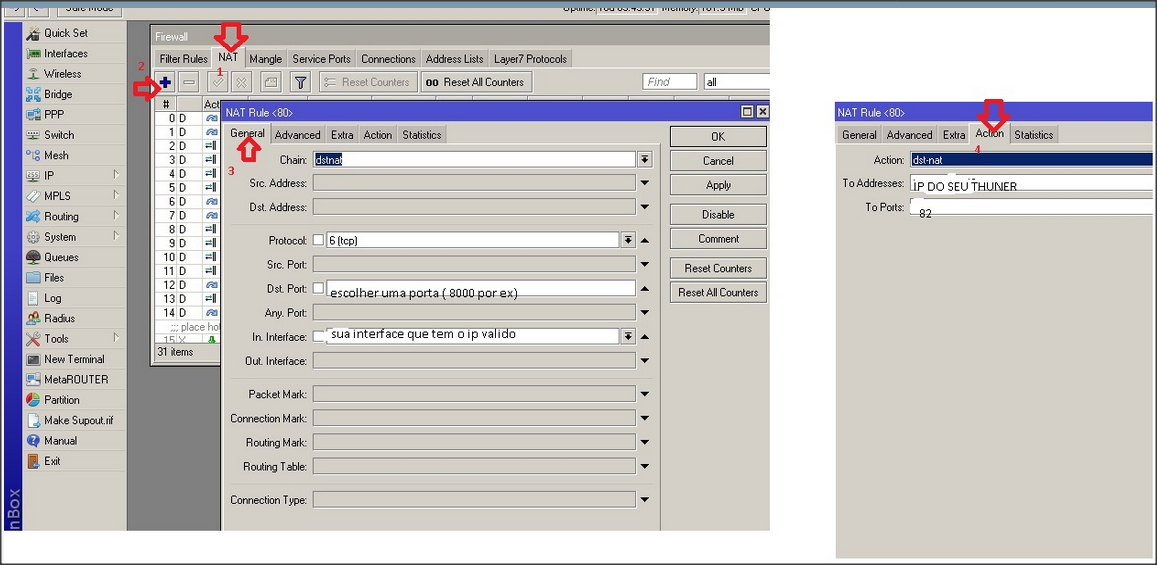Click the blue plus add-rule icon
Image resolution: width=1157 pixels, height=565 pixels.
[x=165, y=82]
